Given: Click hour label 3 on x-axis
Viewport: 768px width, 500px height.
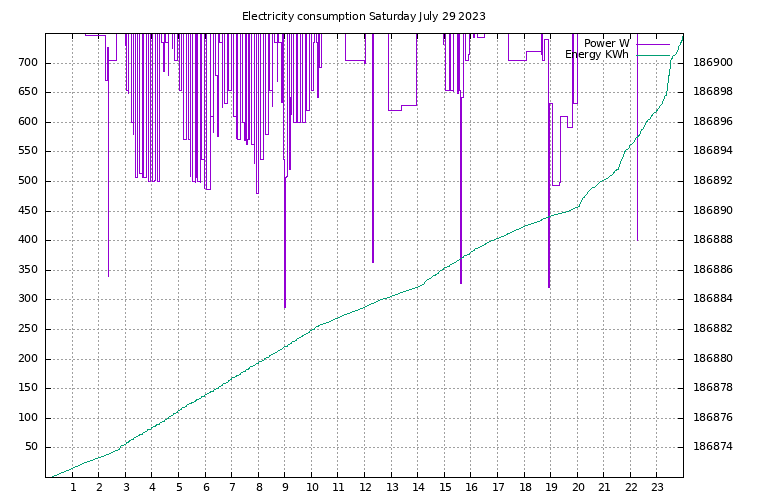Looking at the screenshot, I should tap(126, 488).
